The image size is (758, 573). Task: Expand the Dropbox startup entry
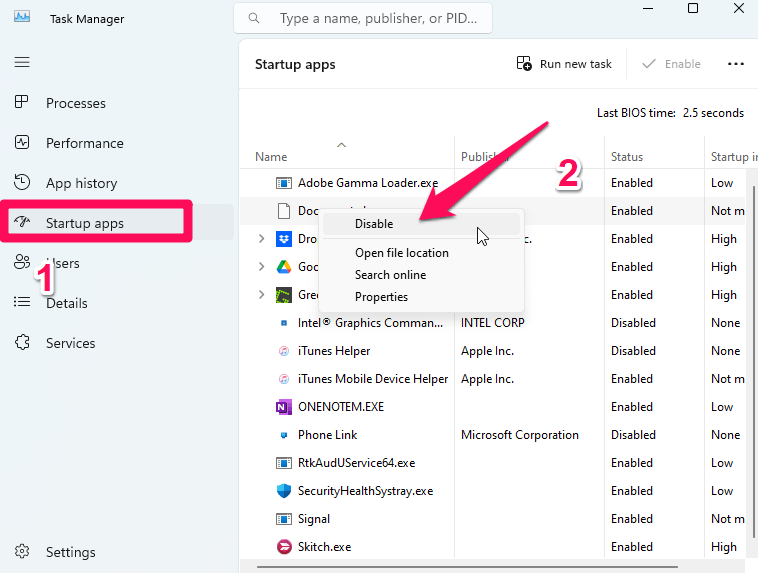click(x=261, y=239)
